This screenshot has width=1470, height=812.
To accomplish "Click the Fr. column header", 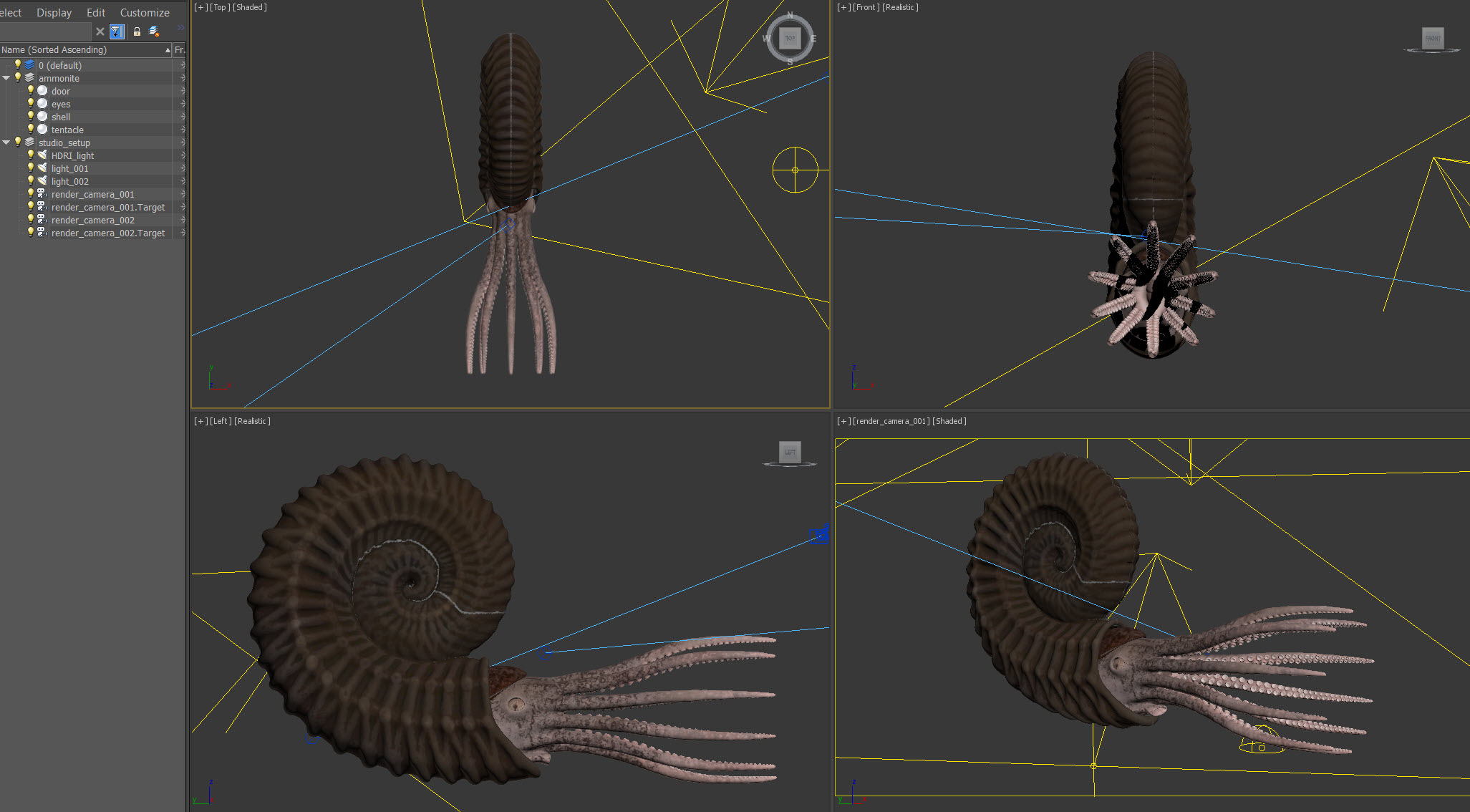I will [x=180, y=49].
